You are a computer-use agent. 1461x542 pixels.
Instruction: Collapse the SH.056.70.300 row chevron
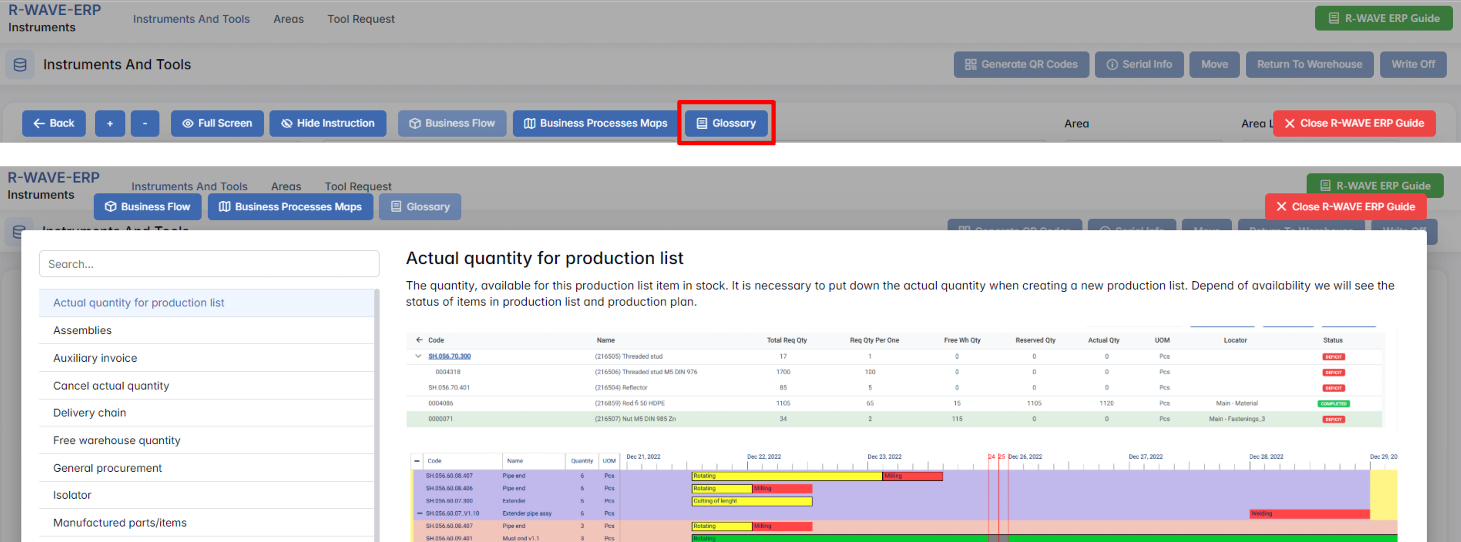point(418,356)
